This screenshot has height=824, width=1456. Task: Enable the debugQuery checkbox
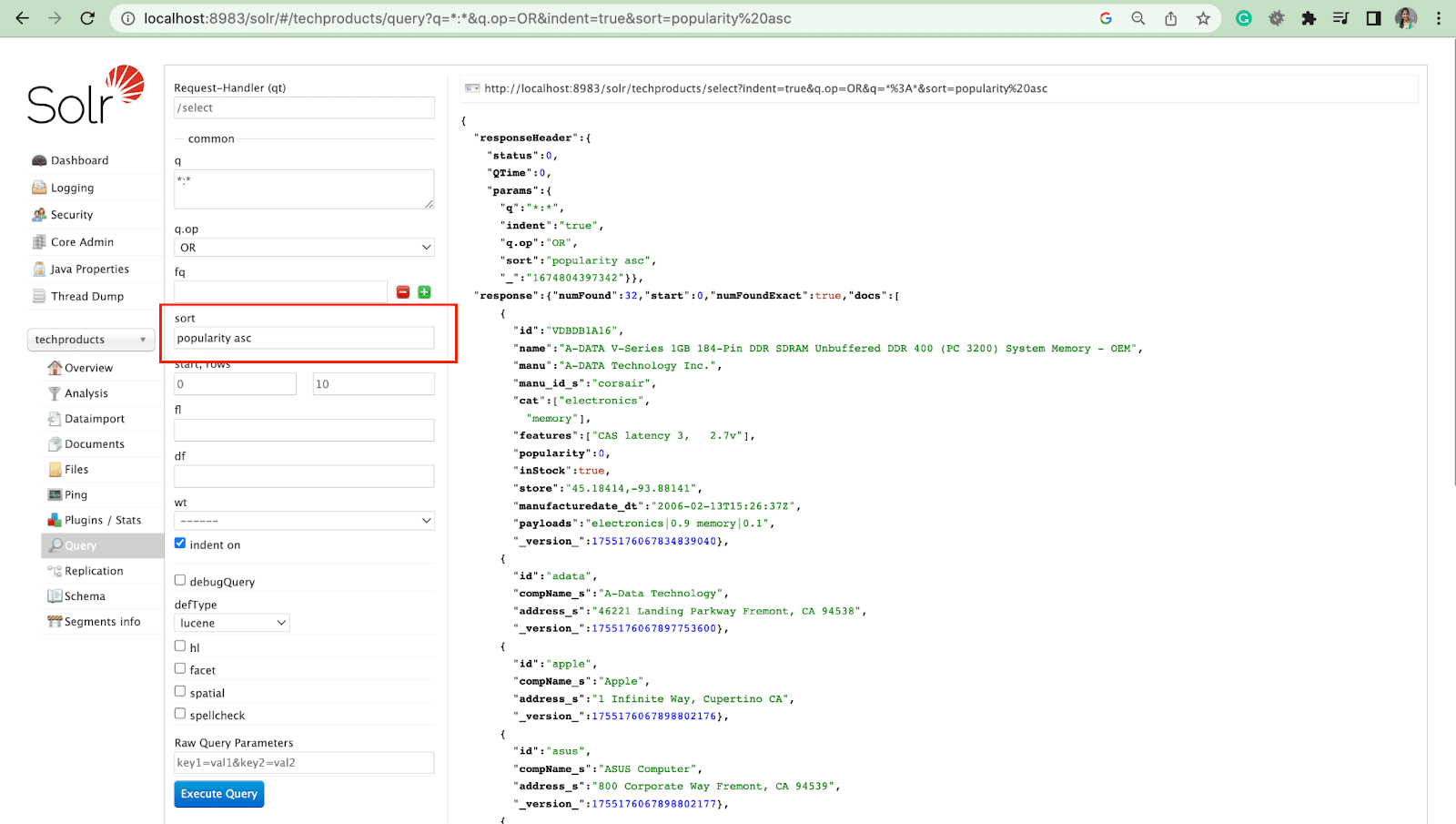point(180,581)
